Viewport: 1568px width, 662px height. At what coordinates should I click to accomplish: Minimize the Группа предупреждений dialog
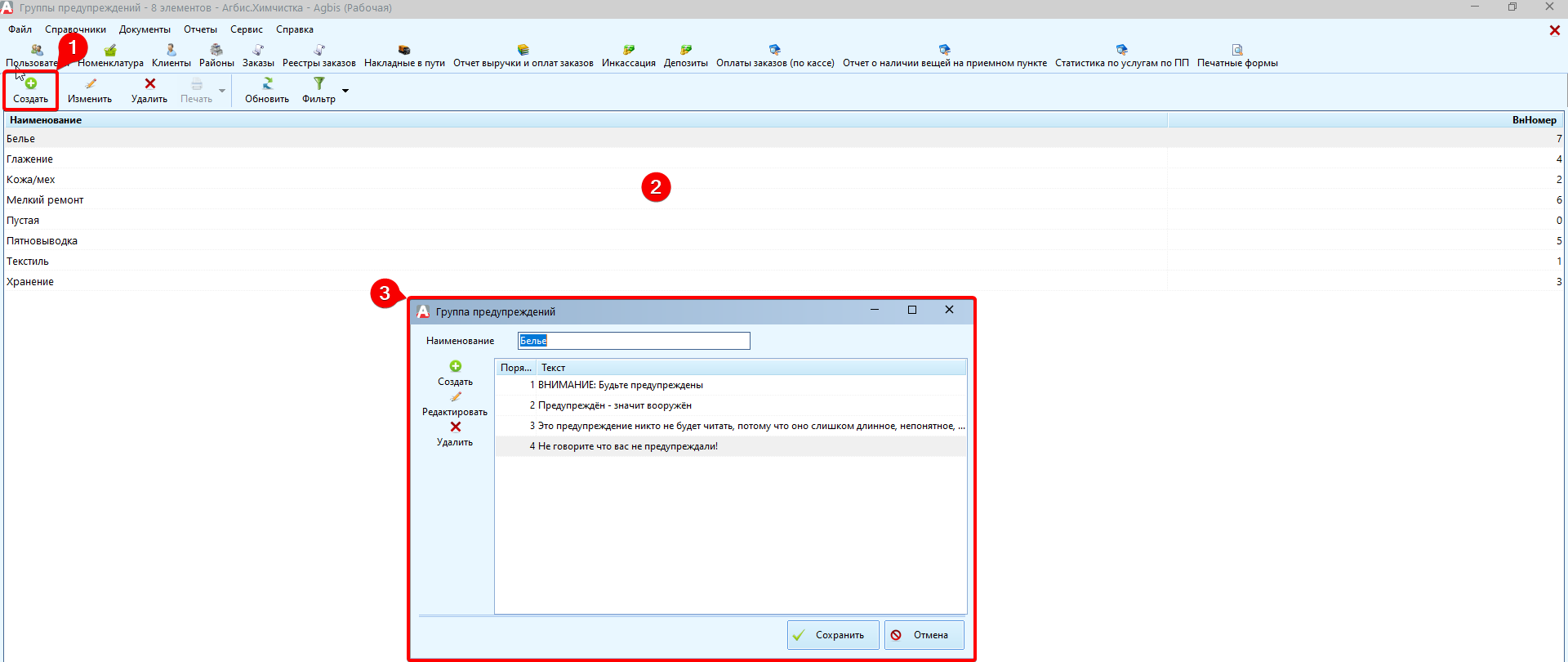pyautogui.click(x=875, y=310)
